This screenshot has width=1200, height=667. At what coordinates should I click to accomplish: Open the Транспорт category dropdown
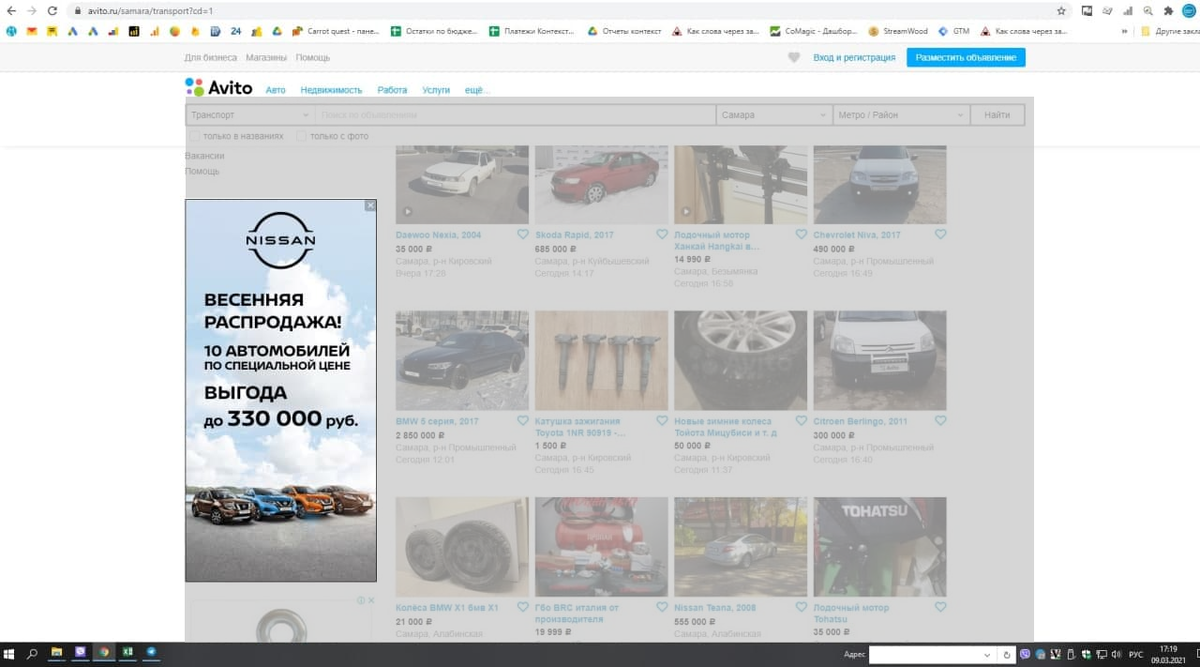click(x=250, y=115)
